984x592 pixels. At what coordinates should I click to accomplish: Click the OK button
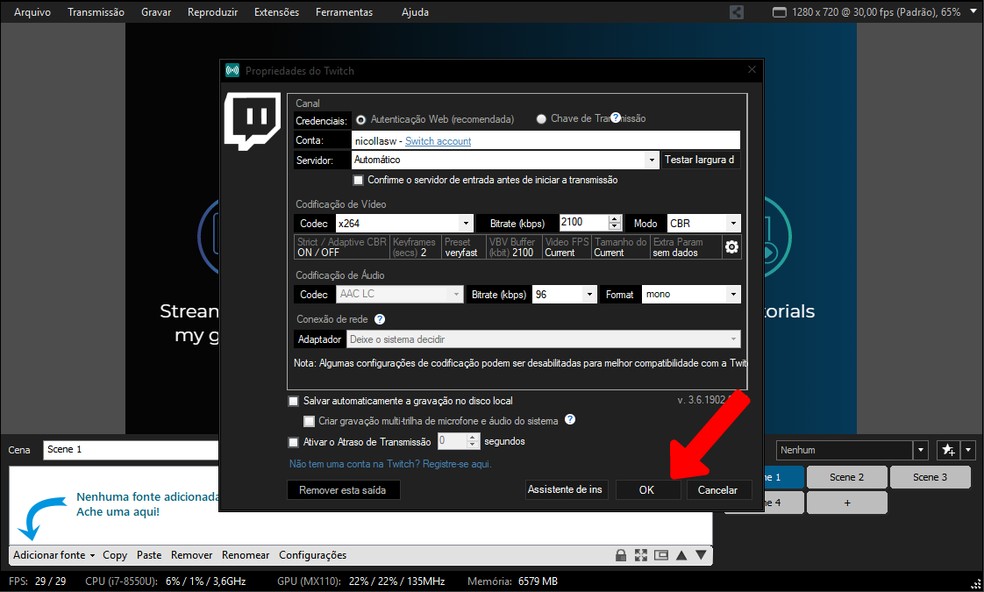coord(647,490)
